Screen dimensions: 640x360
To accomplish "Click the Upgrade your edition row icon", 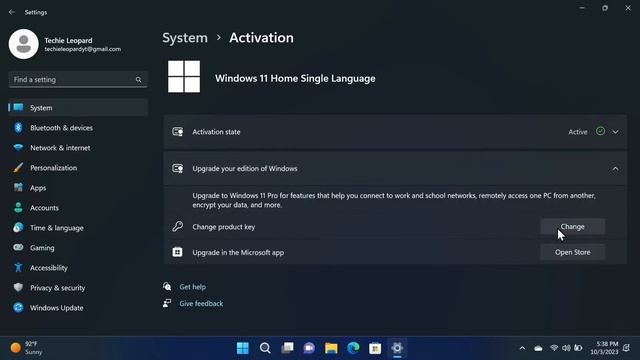I will (178, 169).
